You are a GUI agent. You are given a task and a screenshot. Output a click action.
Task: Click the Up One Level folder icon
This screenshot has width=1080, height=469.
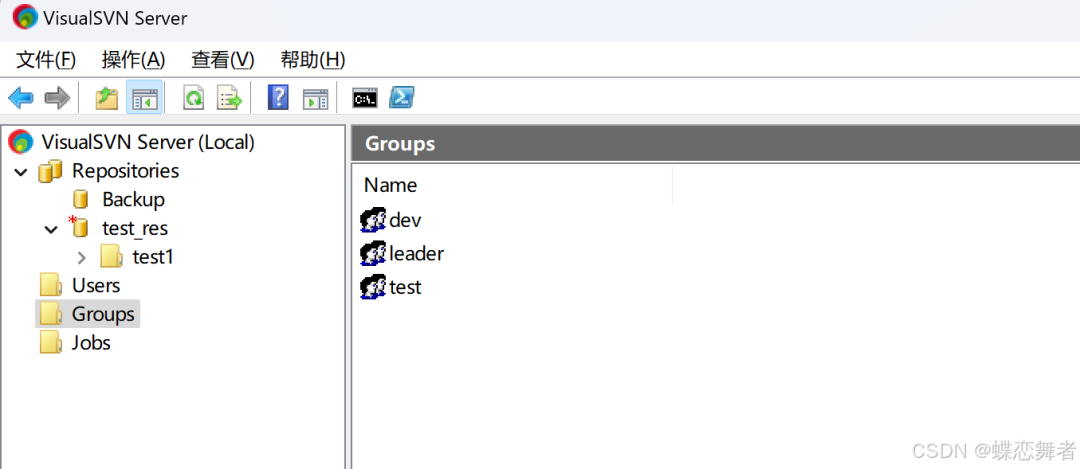click(x=107, y=98)
